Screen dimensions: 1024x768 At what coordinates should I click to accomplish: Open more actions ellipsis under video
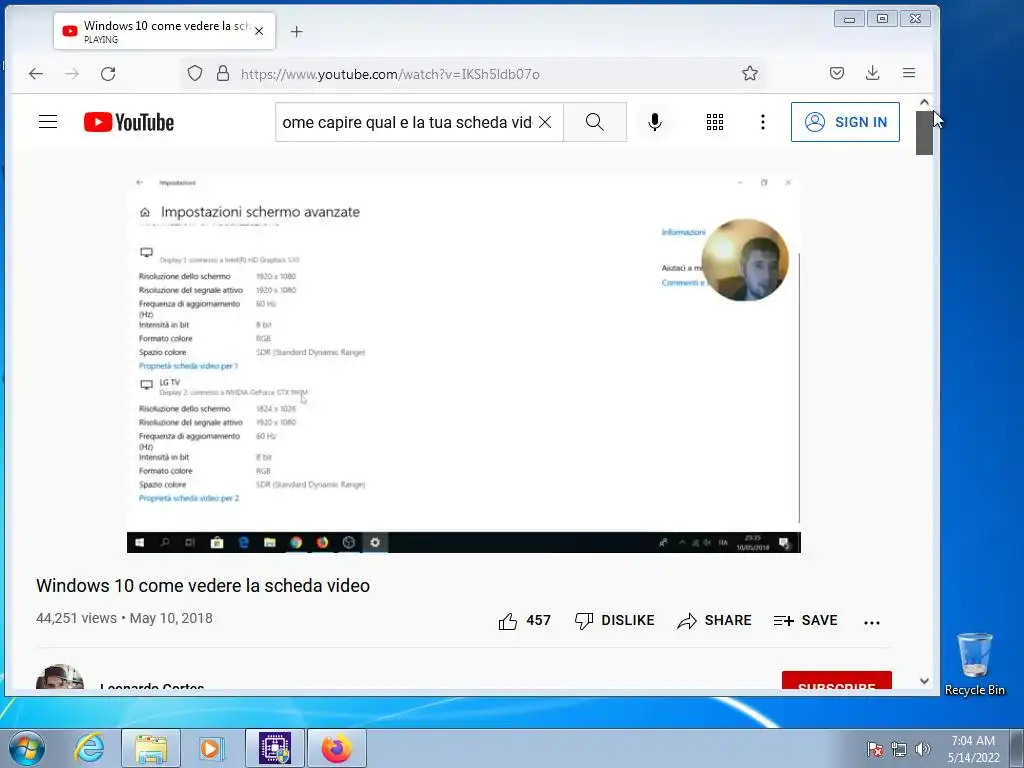pos(872,622)
